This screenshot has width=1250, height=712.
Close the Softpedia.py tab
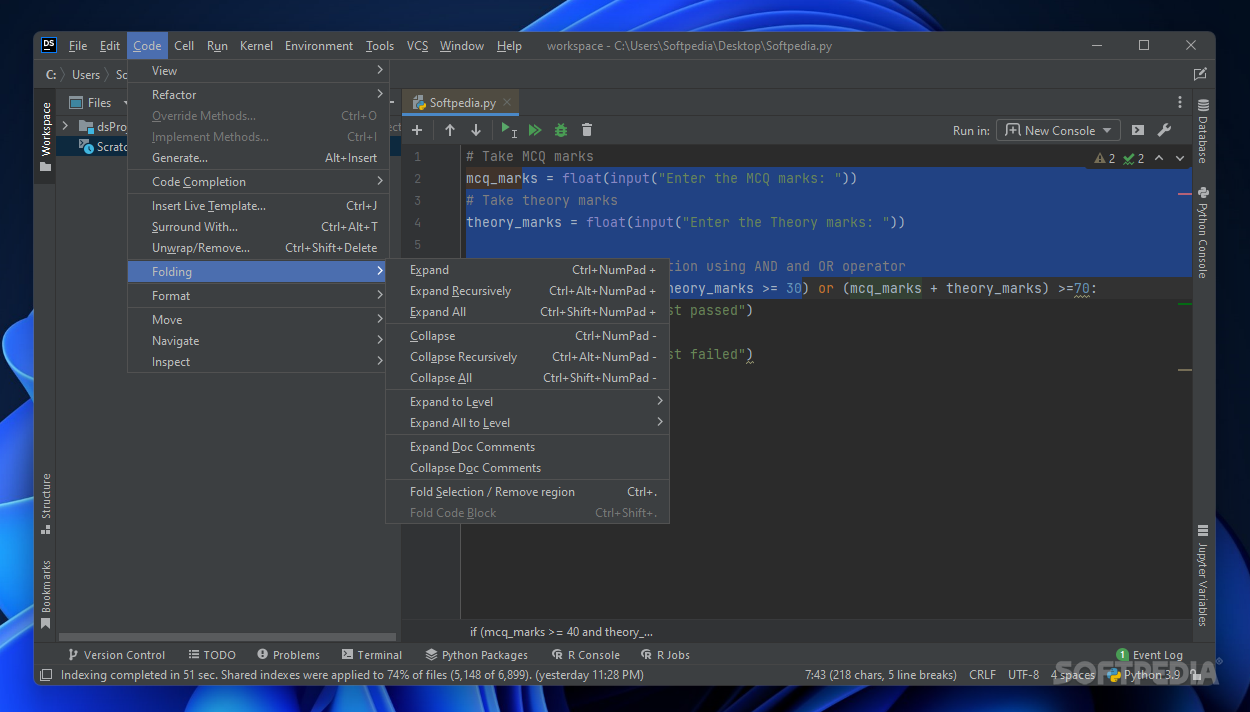(507, 102)
